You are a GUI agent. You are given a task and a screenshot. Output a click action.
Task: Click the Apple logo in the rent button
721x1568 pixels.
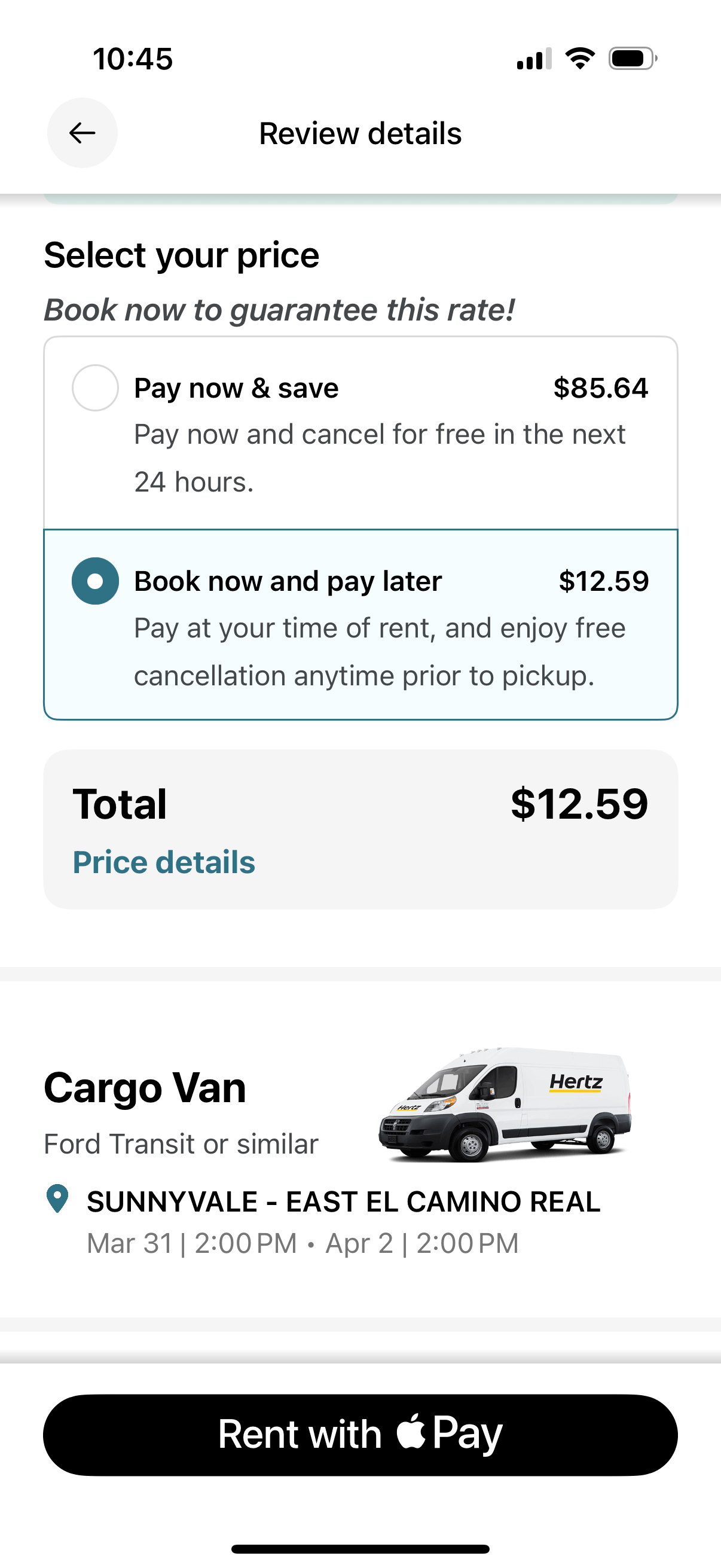click(411, 1432)
